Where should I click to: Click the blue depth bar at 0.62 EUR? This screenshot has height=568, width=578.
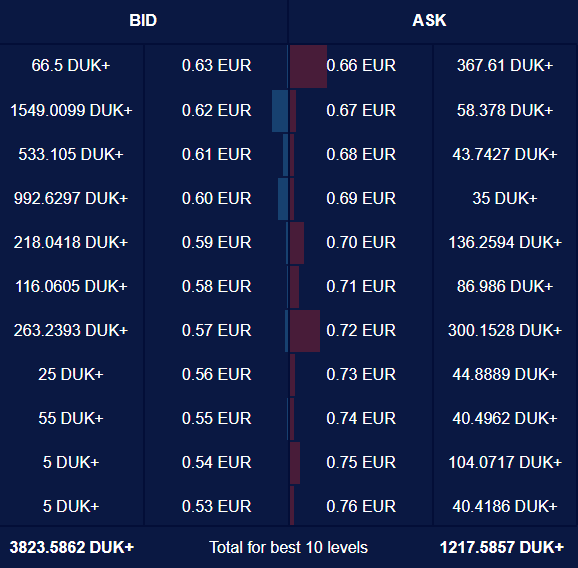pos(280,111)
